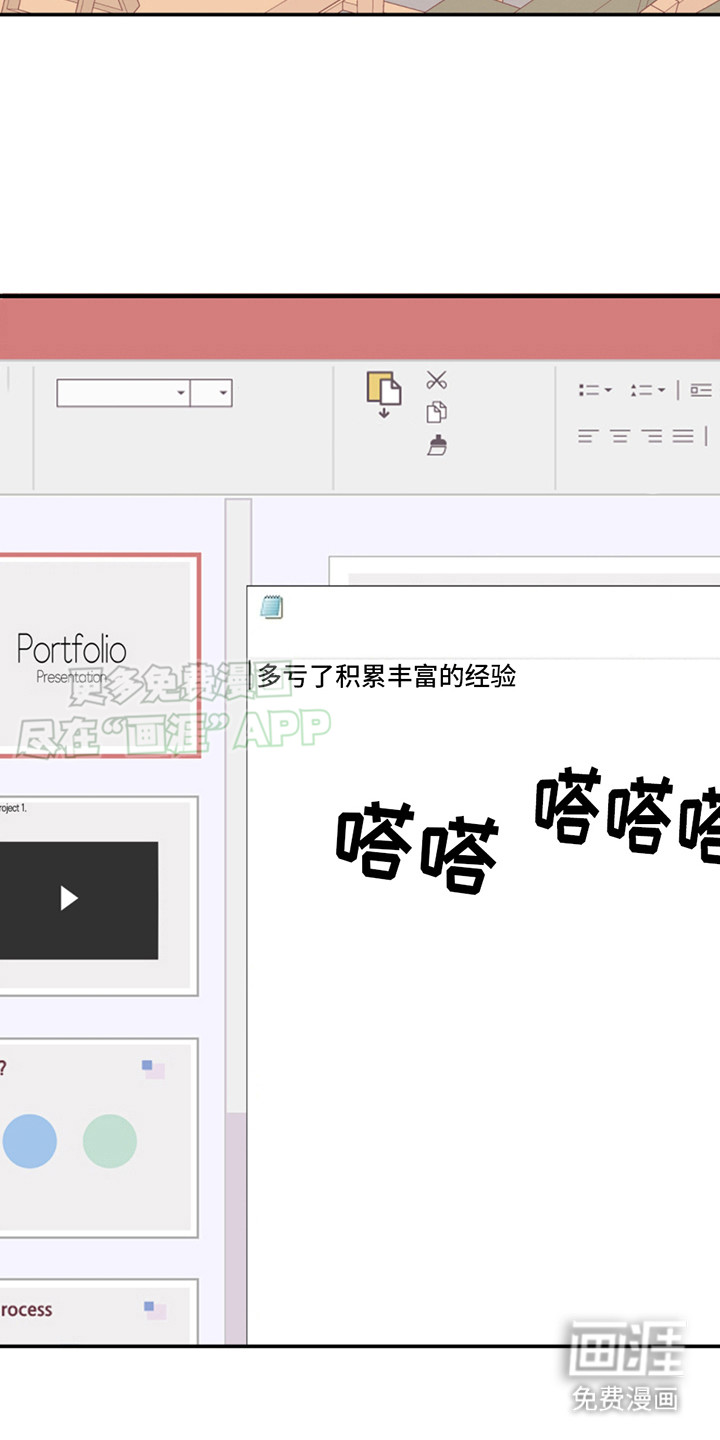Click the Paste clipboard icon
This screenshot has width=720, height=1440.
coord(383,391)
